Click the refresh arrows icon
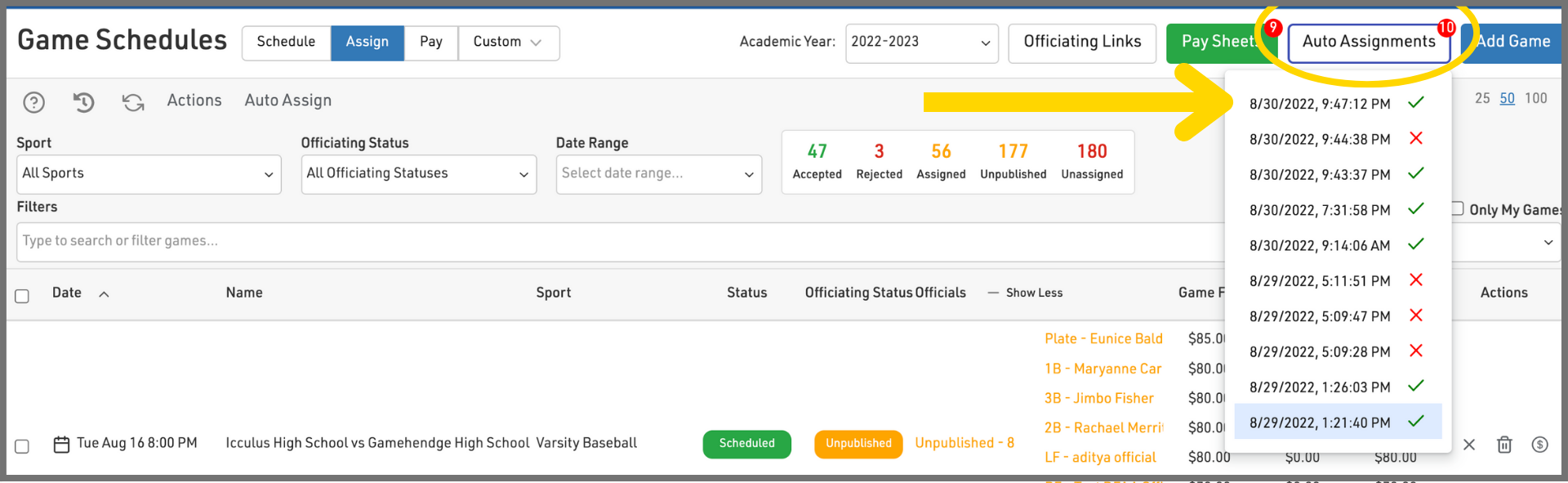 [x=133, y=102]
